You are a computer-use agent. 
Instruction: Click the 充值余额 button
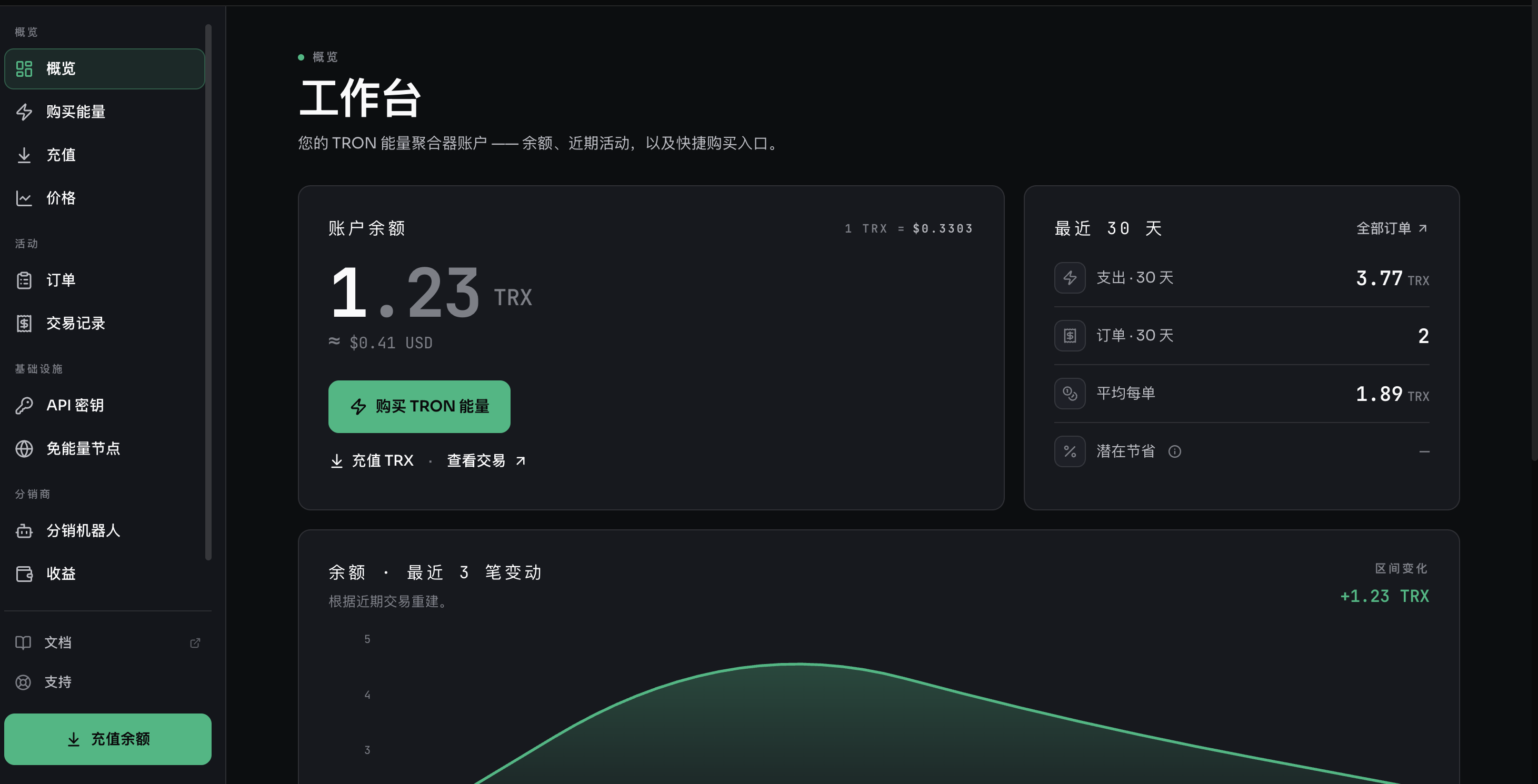click(x=107, y=739)
